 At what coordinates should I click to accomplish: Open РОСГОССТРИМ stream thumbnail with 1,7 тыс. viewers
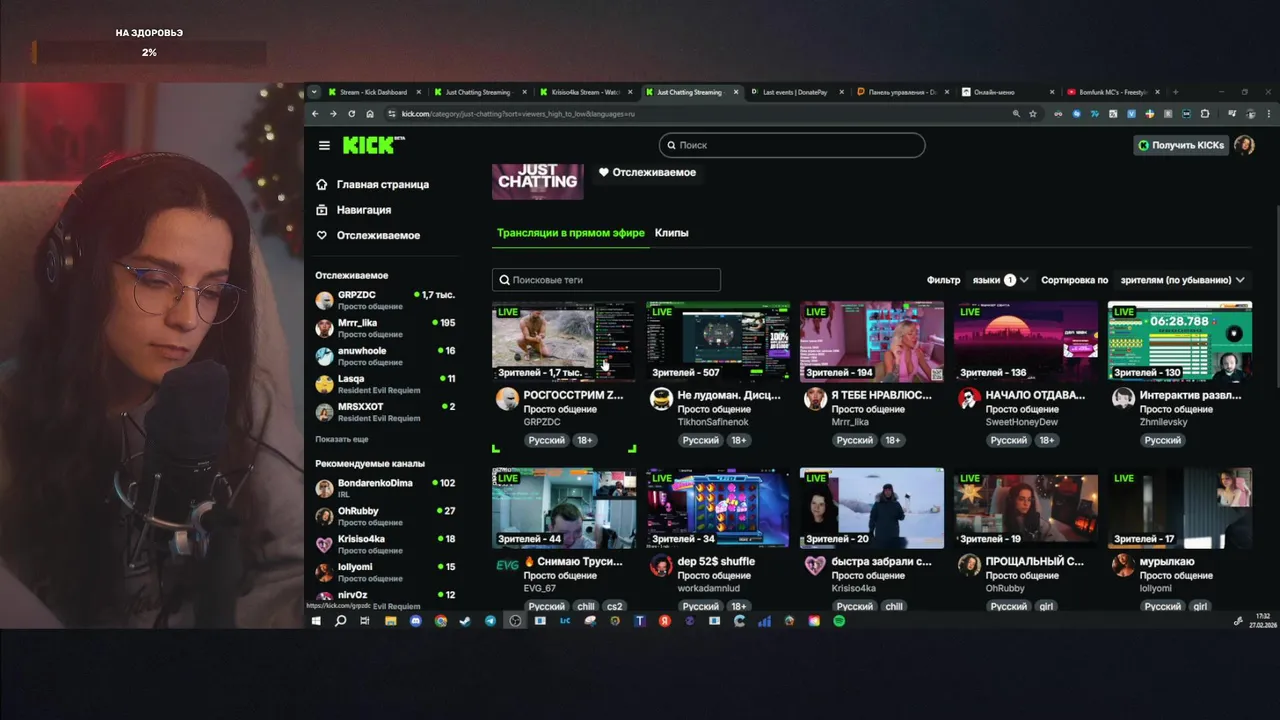[x=564, y=341]
